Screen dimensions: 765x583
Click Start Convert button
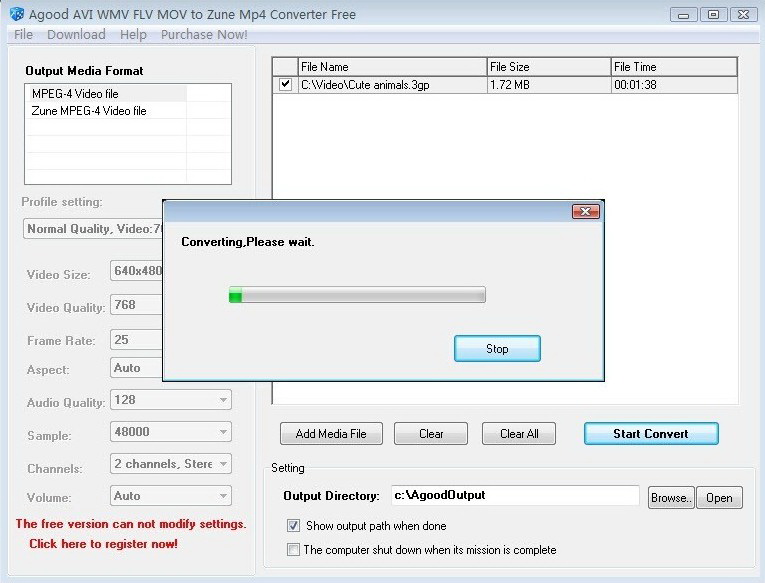tap(651, 434)
